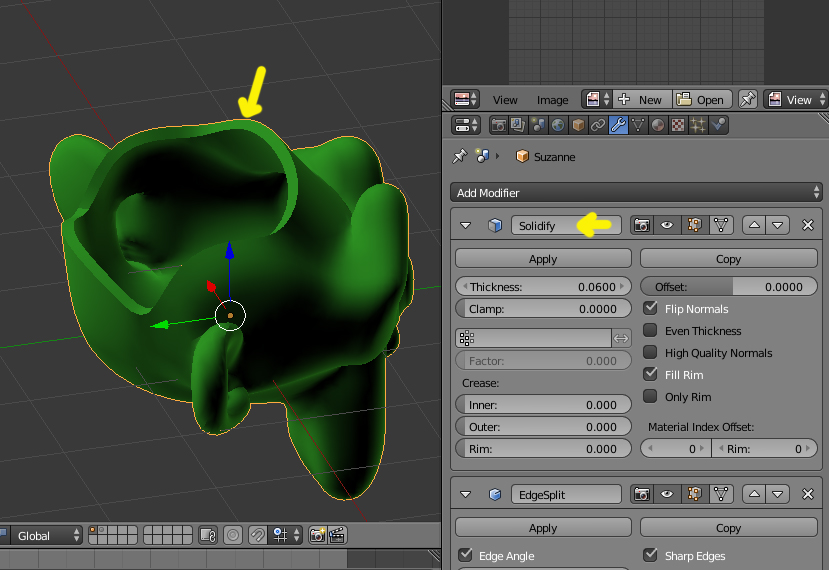Delete the Solidify modifier with its X
Viewport: 829px width, 570px height.
(807, 225)
